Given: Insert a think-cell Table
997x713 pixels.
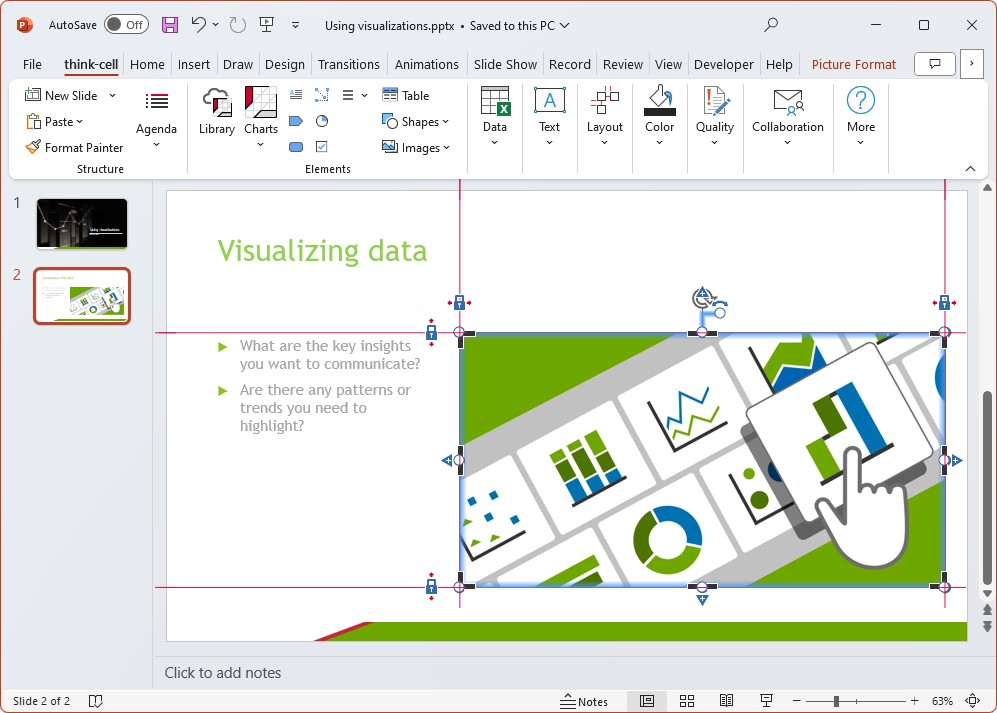Looking at the screenshot, I should [x=406, y=95].
